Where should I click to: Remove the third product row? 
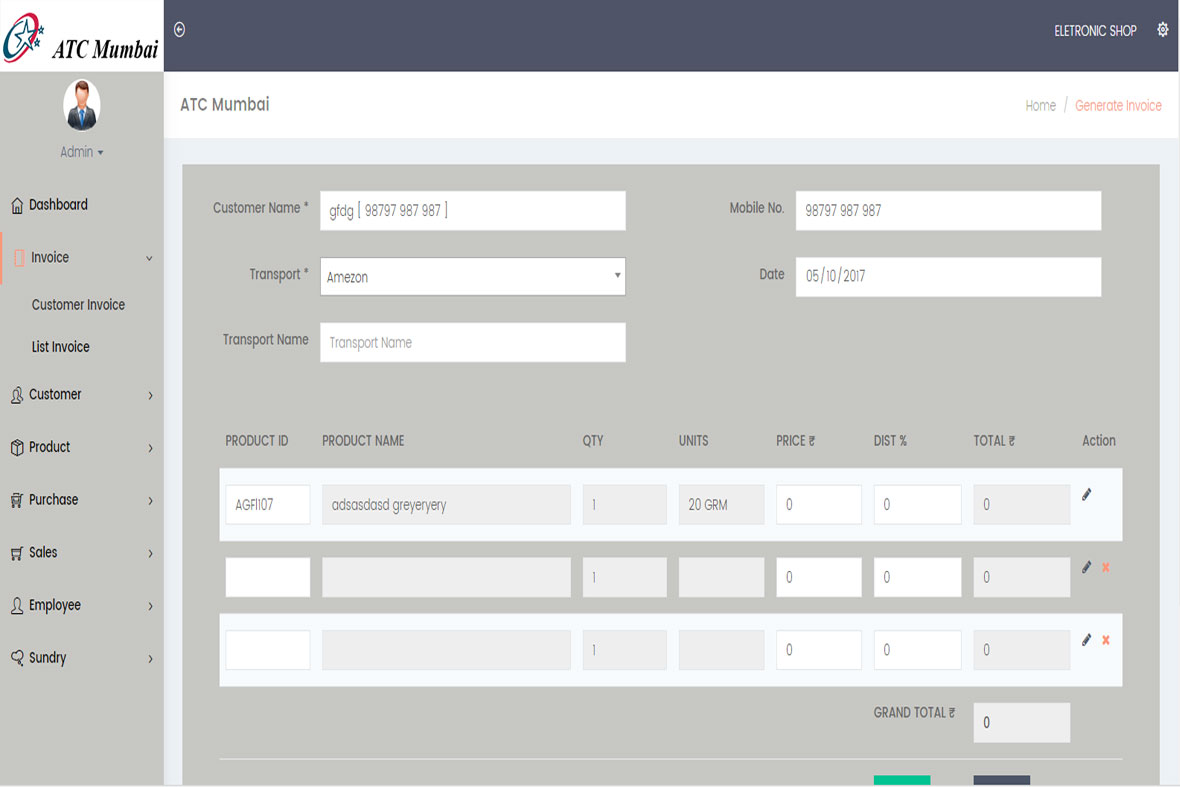coord(1106,640)
